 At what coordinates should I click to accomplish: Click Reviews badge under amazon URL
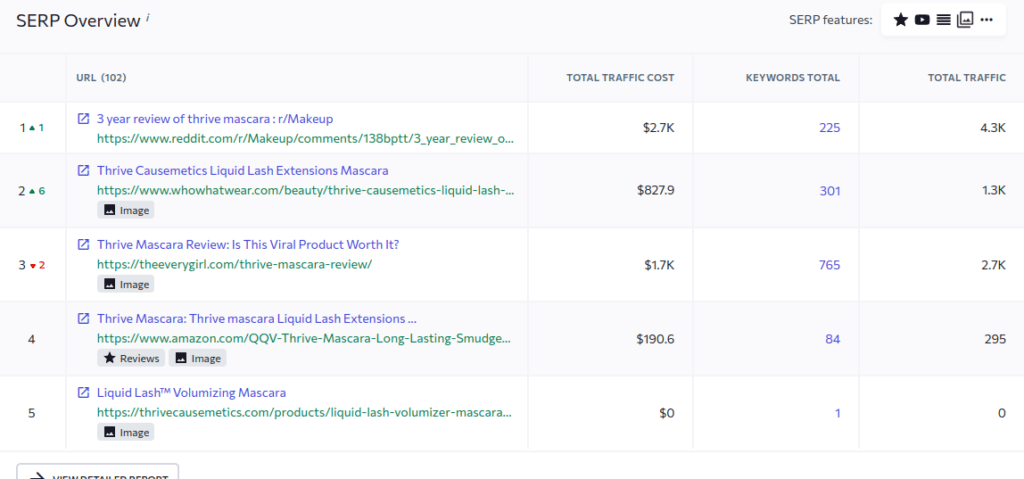click(131, 358)
